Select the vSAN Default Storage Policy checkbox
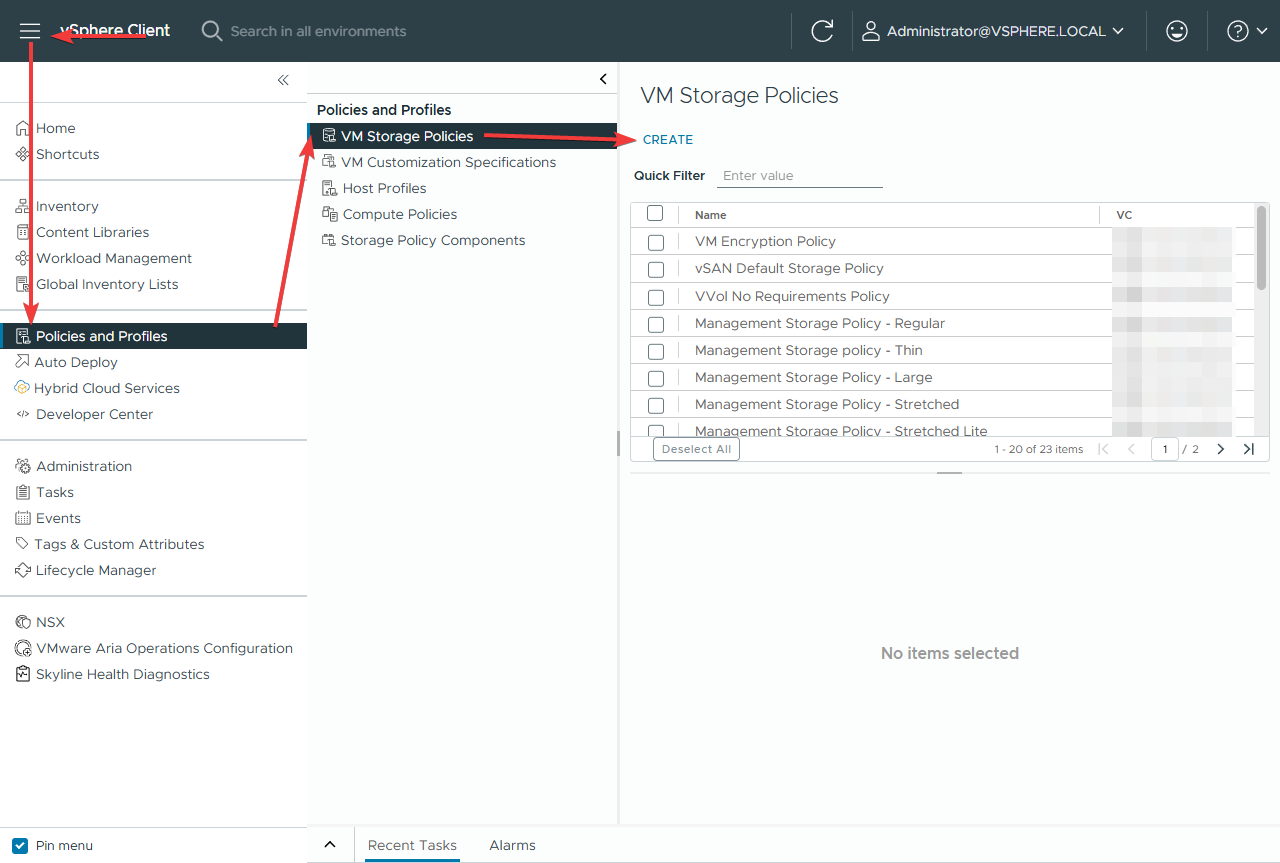This screenshot has height=863, width=1280. 656,269
